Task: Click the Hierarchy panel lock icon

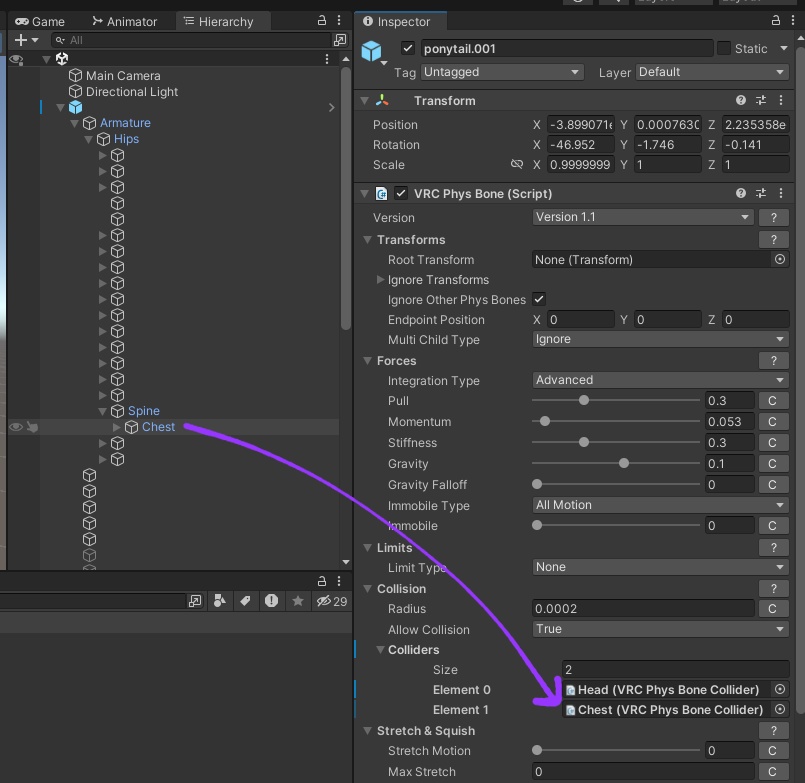Action: [x=322, y=21]
